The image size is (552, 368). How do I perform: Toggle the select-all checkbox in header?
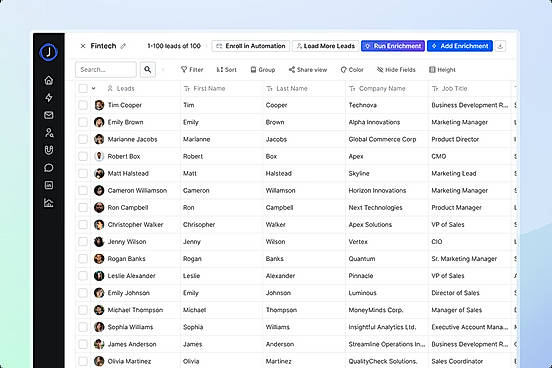83,88
